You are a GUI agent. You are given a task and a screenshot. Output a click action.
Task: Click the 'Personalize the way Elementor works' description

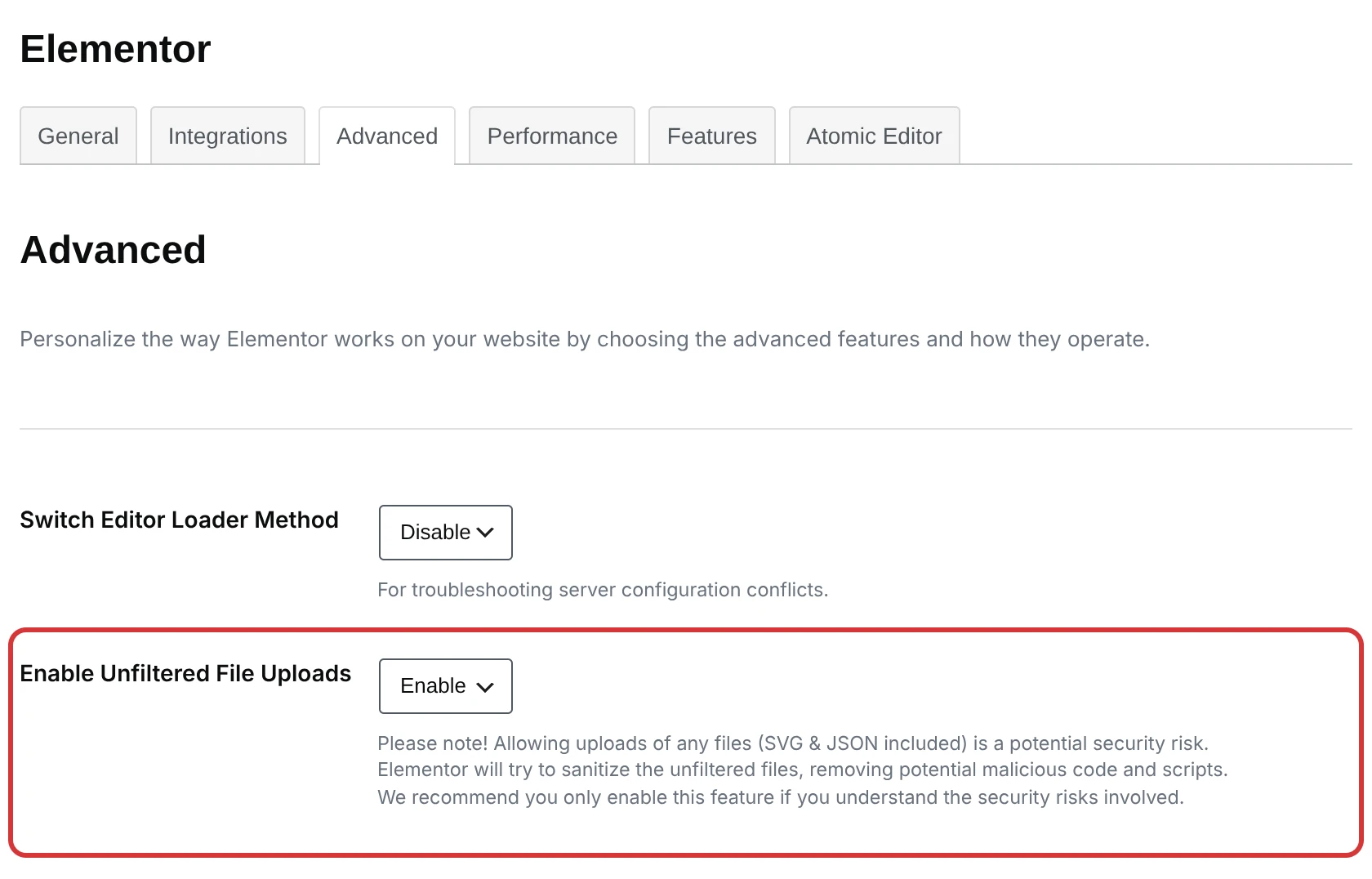tap(585, 339)
